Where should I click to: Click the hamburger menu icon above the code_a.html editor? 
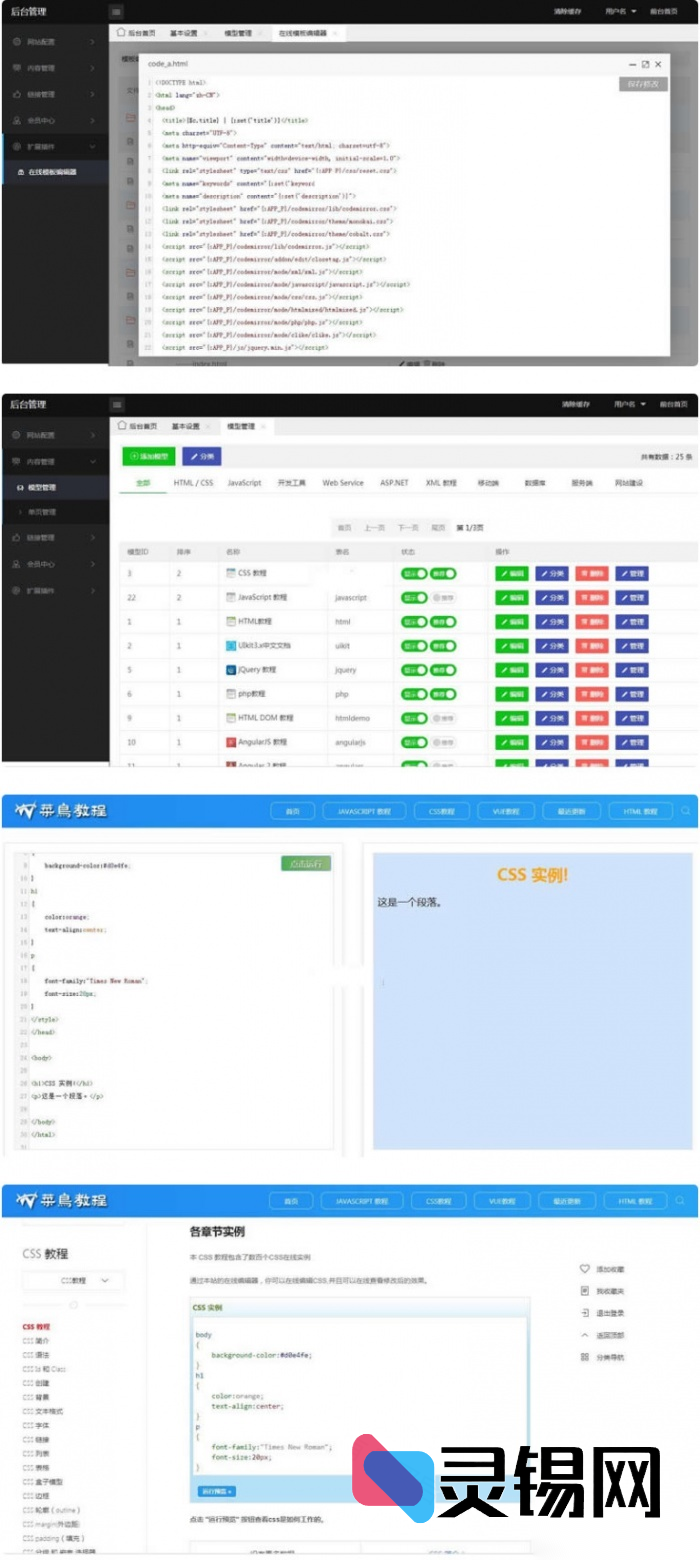pyautogui.click(x=117, y=12)
